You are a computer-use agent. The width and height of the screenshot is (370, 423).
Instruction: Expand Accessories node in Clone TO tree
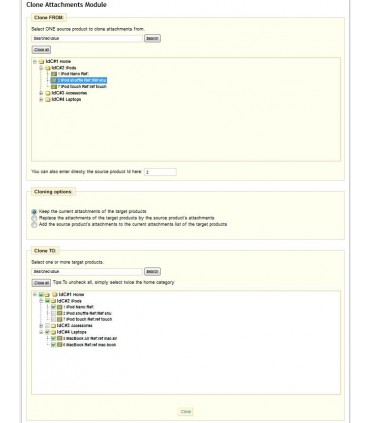(41, 326)
